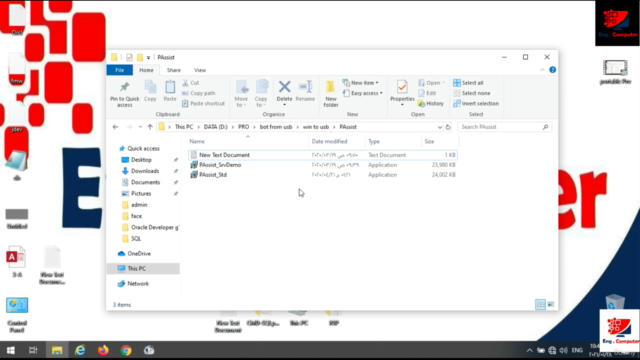Click 'win to usb' breadcrumb
This screenshot has width=640, height=360.
pyautogui.click(x=316, y=127)
